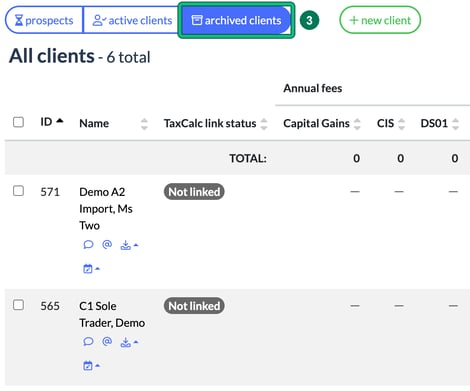
Task: Sort the DS01 column
Action: click(x=455, y=124)
